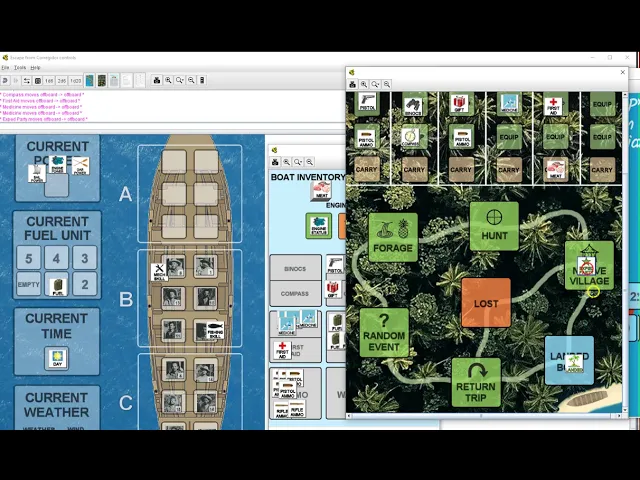Select the Compass counter in expedition window

410,137
